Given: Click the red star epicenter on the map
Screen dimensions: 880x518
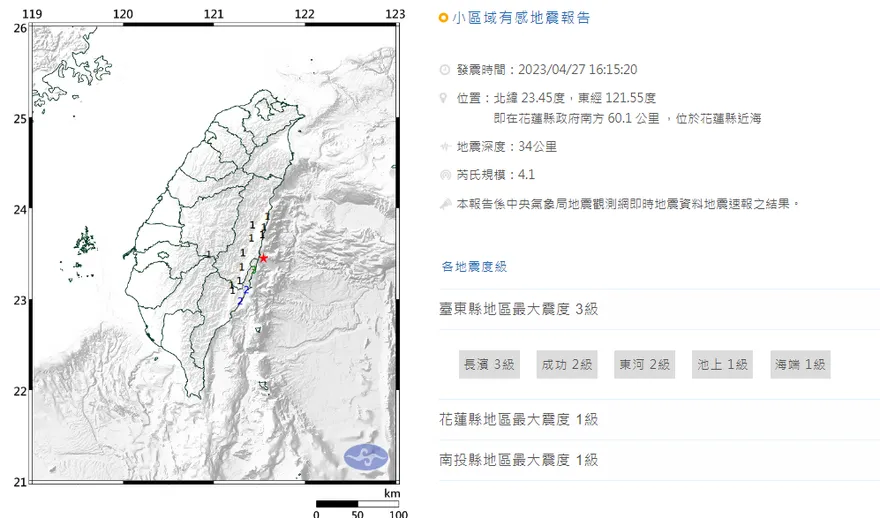Looking at the screenshot, I should 263,258.
